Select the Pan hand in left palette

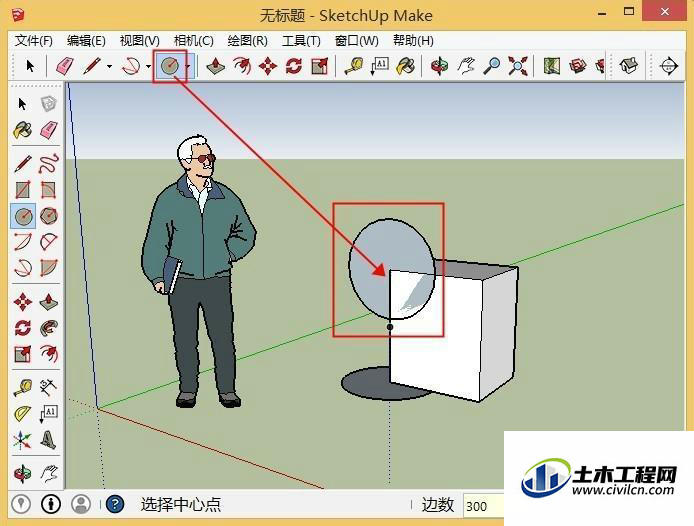point(49,473)
